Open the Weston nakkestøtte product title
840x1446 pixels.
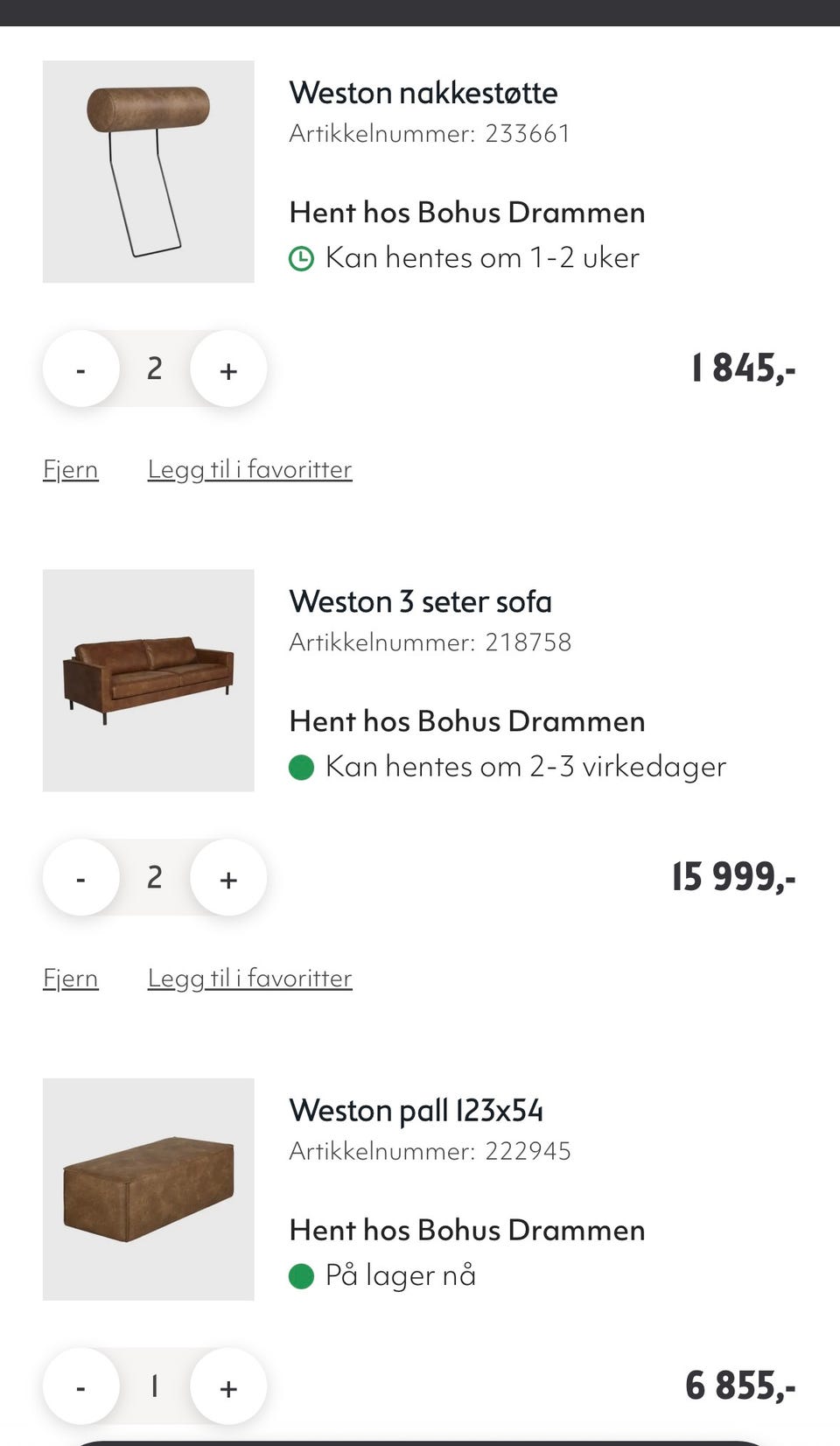click(423, 93)
